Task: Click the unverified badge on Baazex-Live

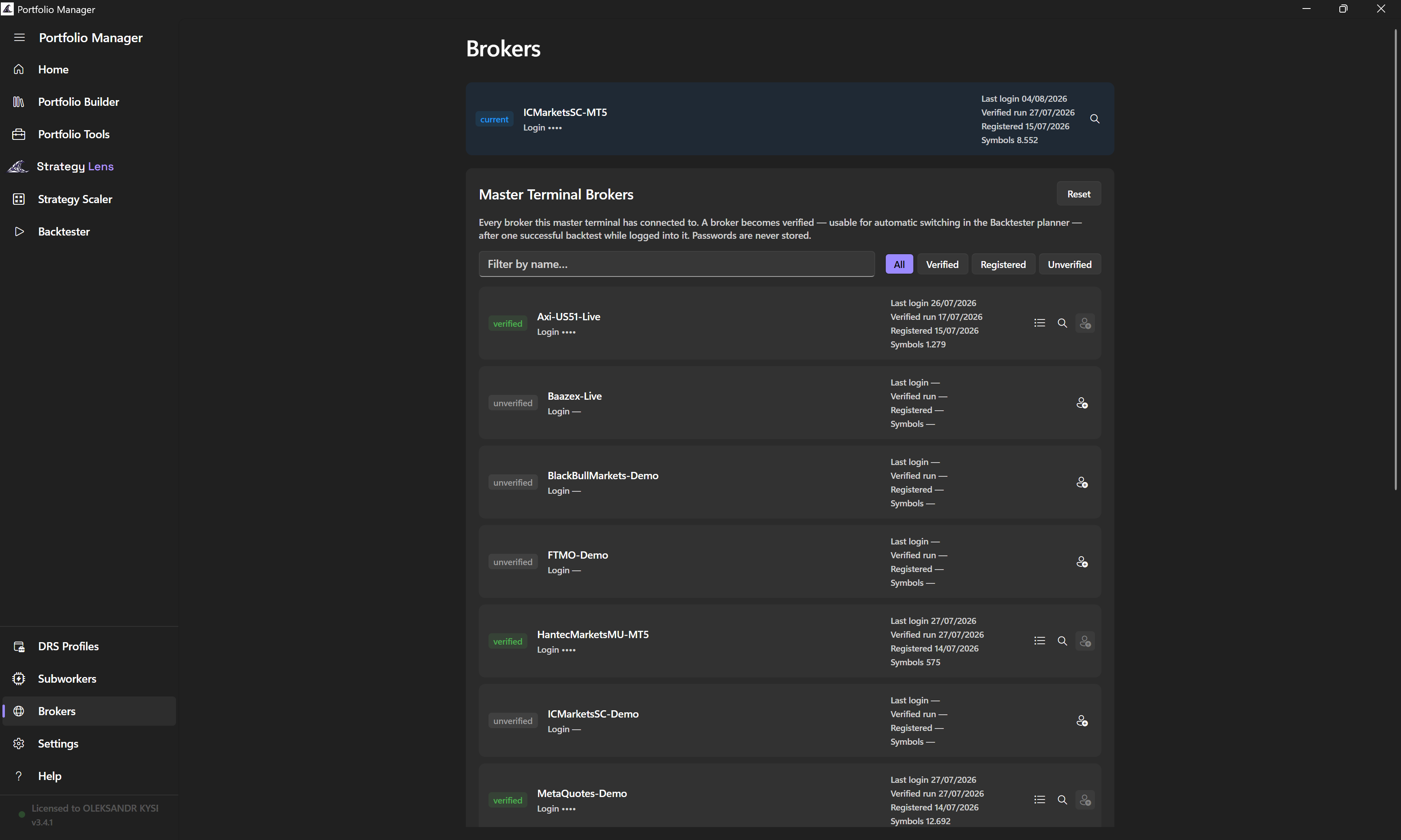Action: point(513,403)
